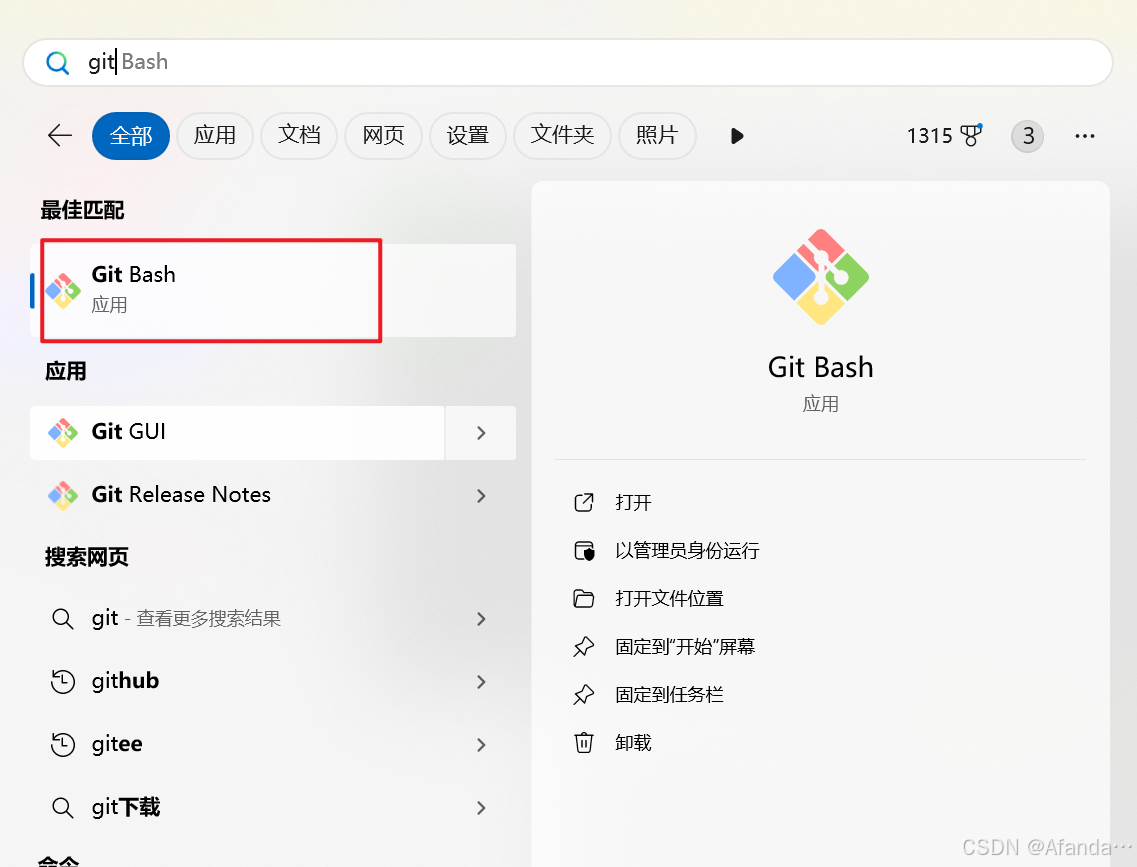Expand the gitee suggestion chevron
The image size is (1137, 867).
(481, 745)
